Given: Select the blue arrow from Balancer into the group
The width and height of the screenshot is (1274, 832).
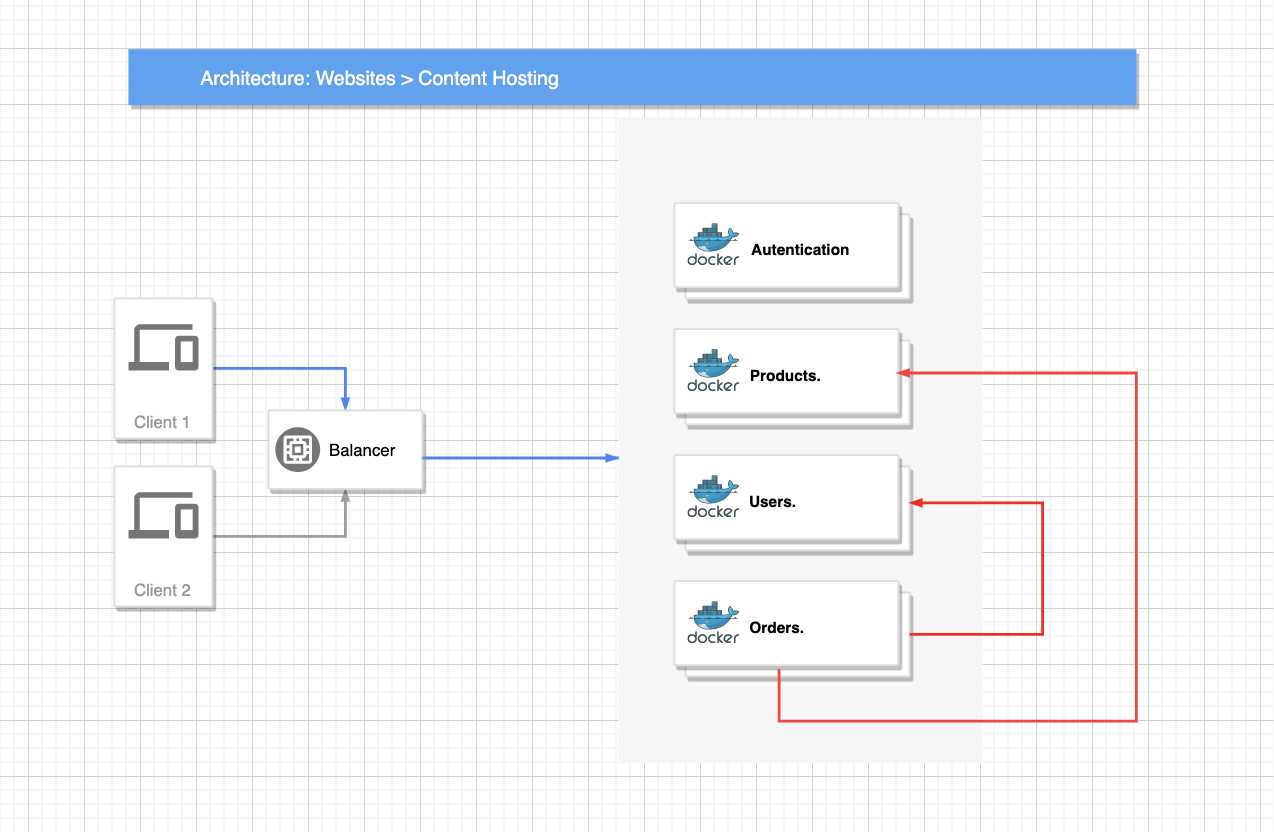Looking at the screenshot, I should coord(520,457).
